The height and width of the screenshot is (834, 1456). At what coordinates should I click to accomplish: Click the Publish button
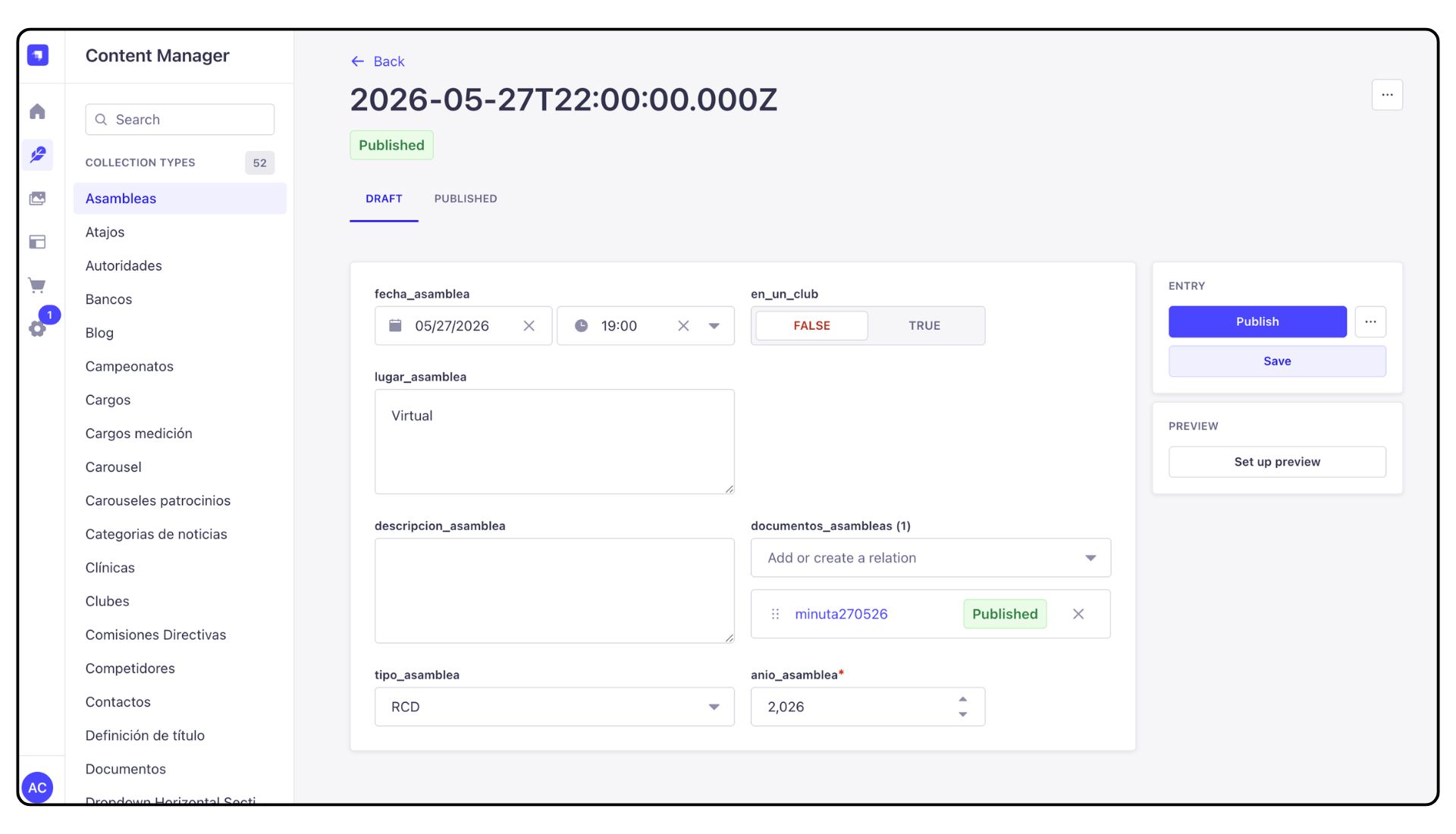1257,321
